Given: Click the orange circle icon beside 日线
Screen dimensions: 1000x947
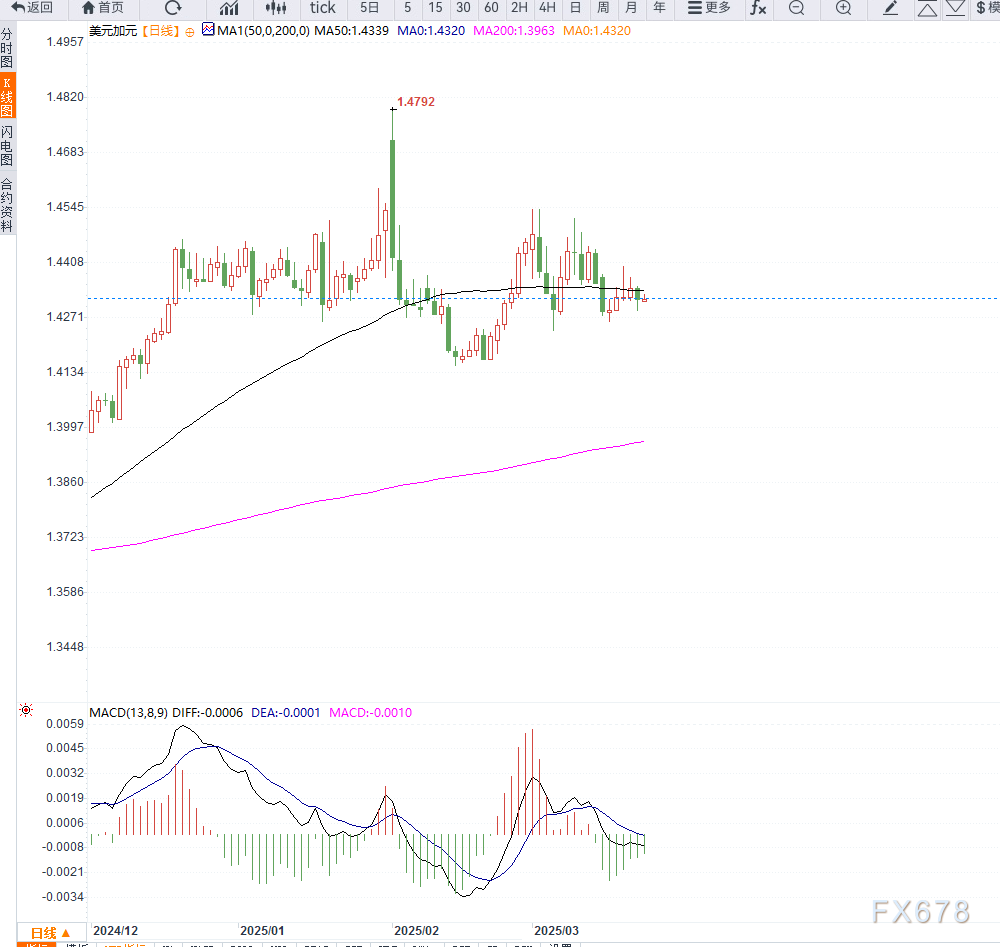Looking at the screenshot, I should (189, 32).
